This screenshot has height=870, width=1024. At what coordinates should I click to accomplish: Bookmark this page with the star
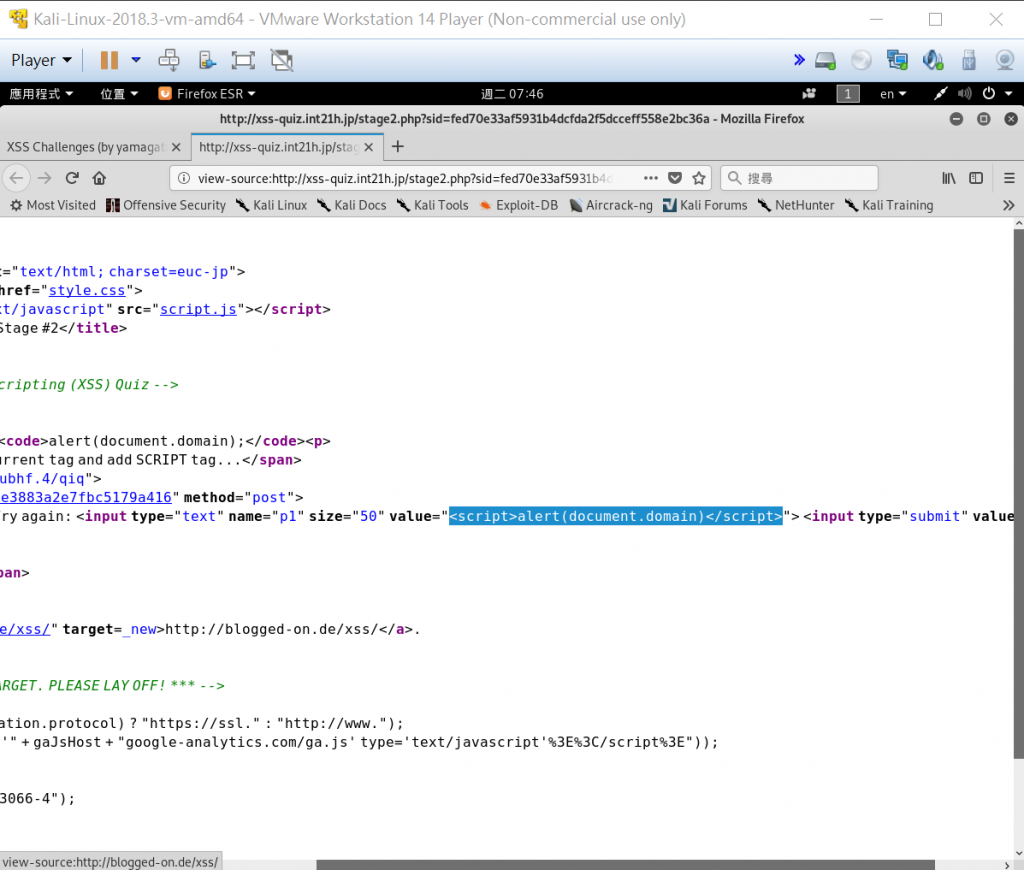point(699,178)
